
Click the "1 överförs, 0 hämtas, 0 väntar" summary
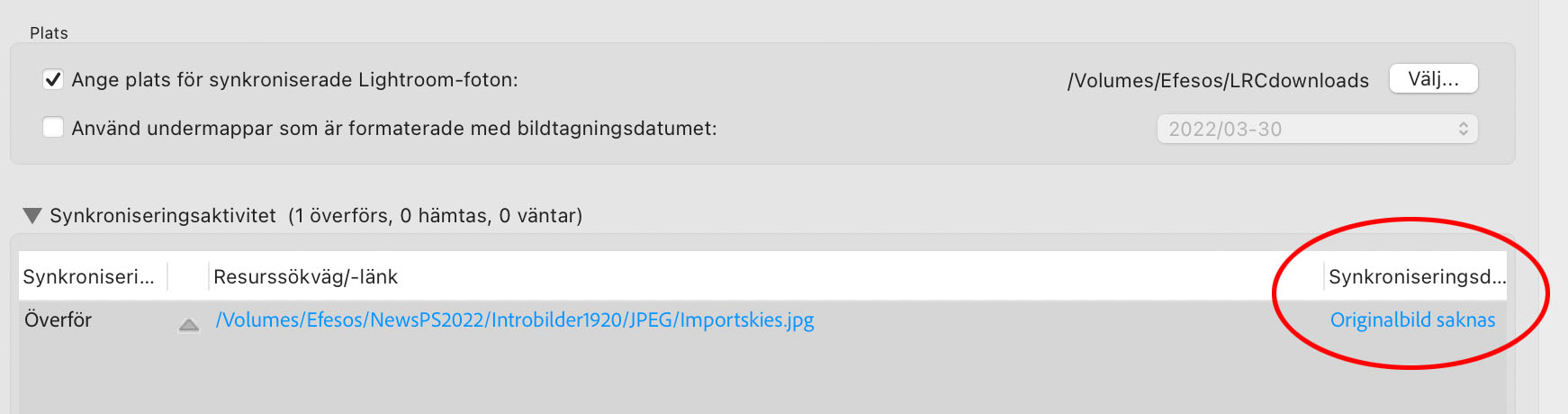pos(436,216)
